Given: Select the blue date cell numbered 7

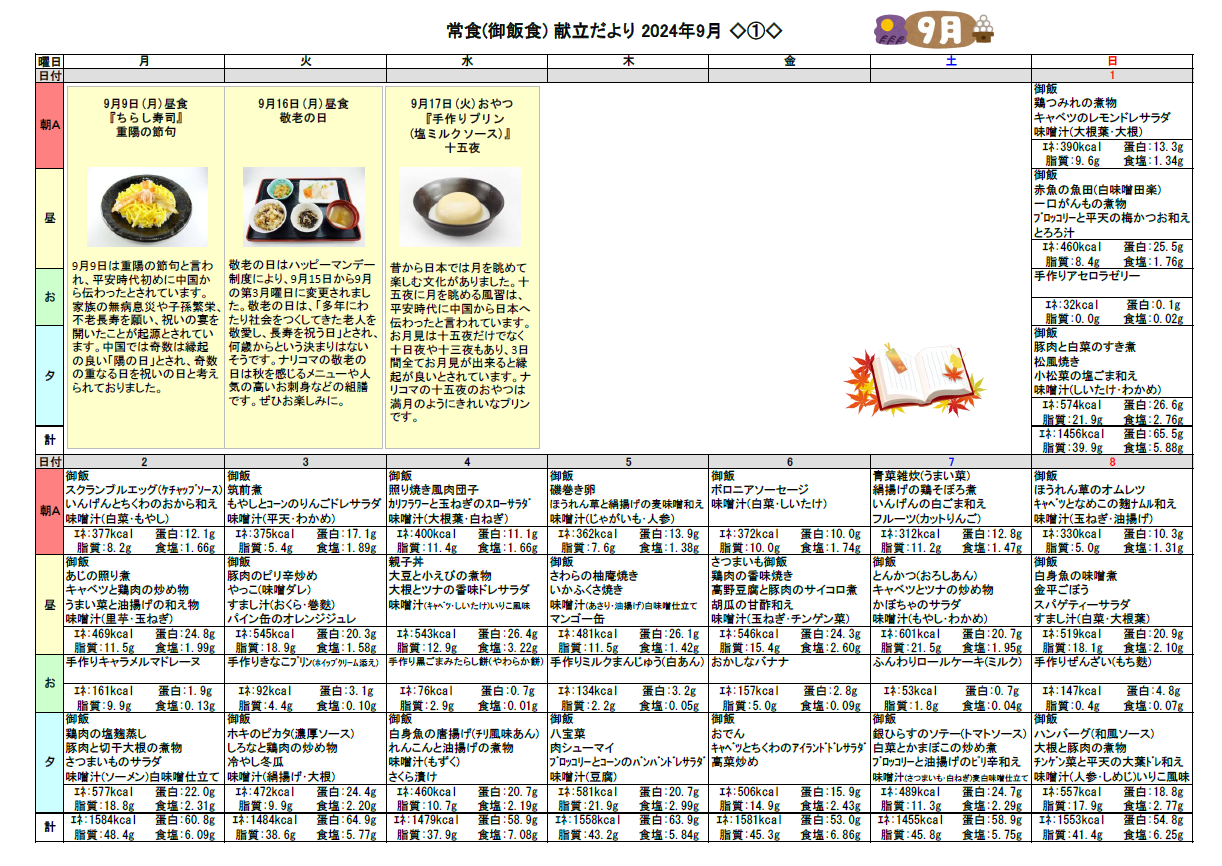Looking at the screenshot, I should (x=950, y=462).
